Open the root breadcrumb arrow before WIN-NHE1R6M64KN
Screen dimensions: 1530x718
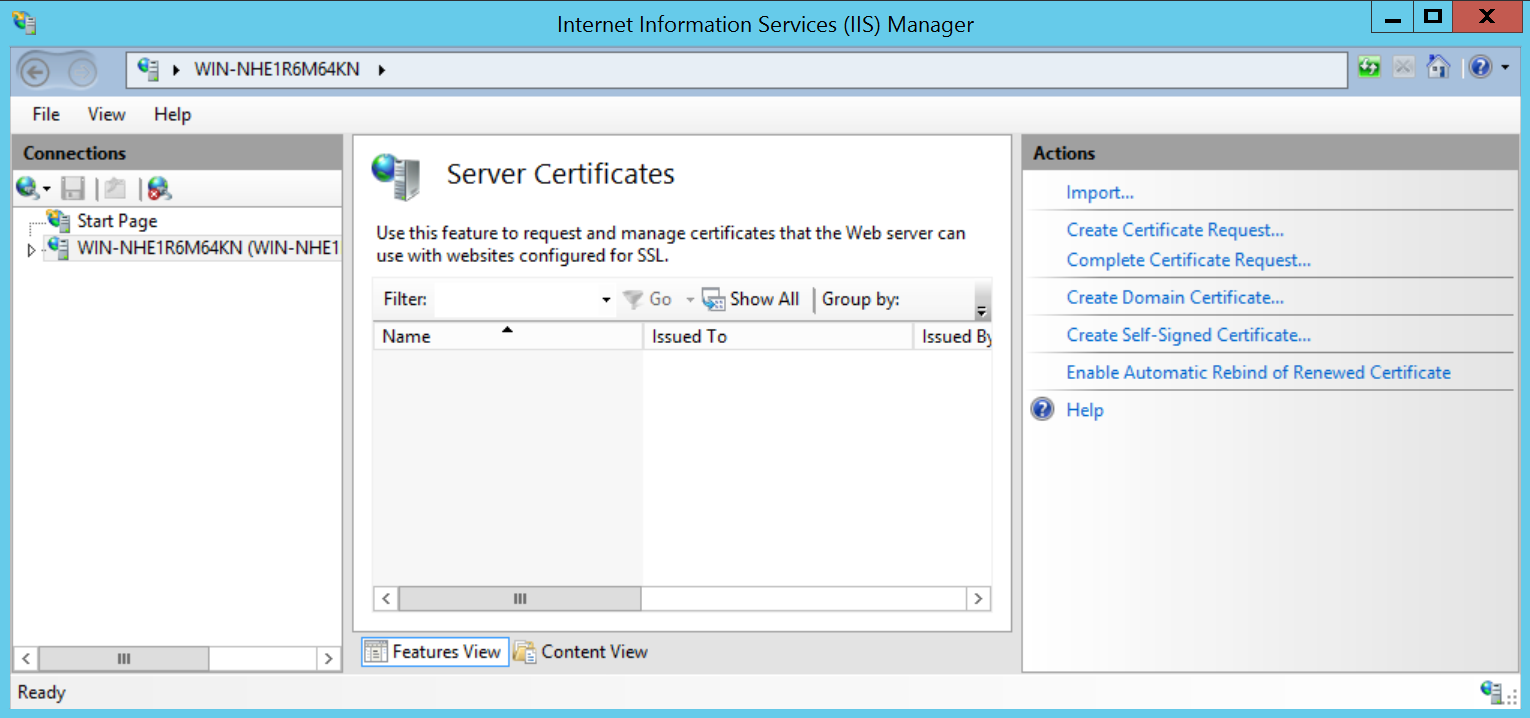pos(176,70)
